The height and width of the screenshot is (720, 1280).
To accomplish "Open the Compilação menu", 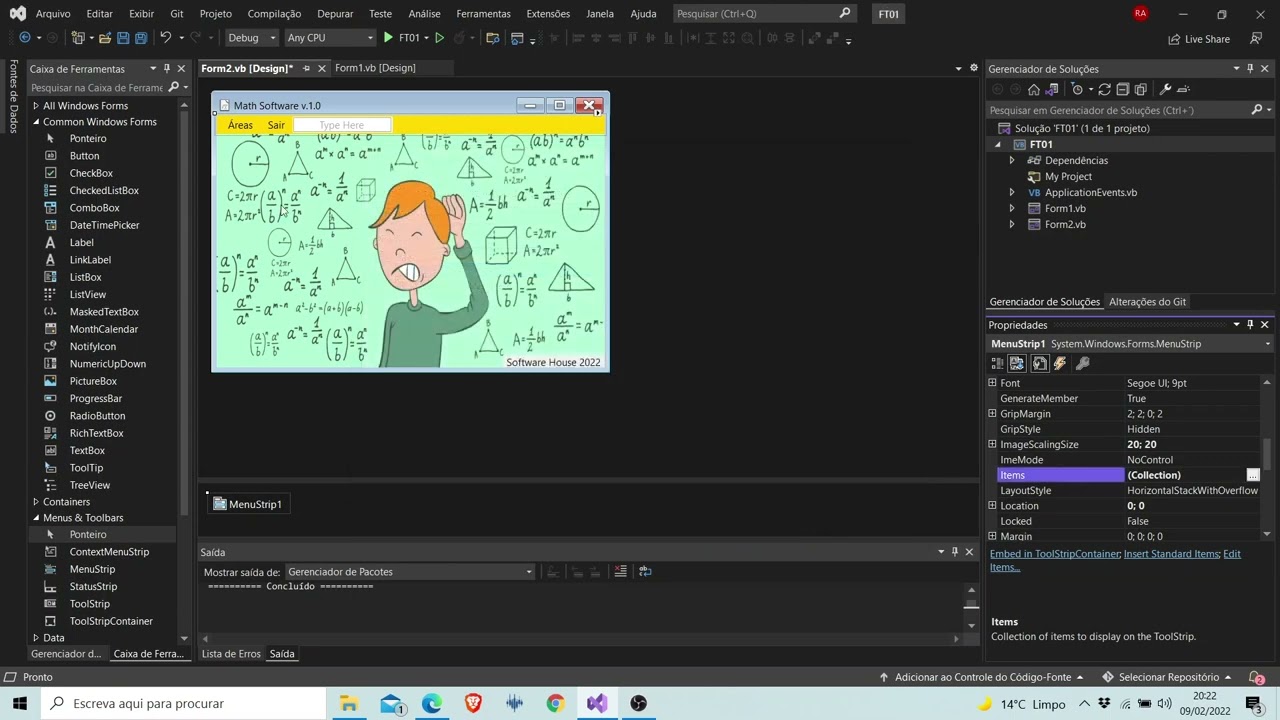I will coord(274,14).
